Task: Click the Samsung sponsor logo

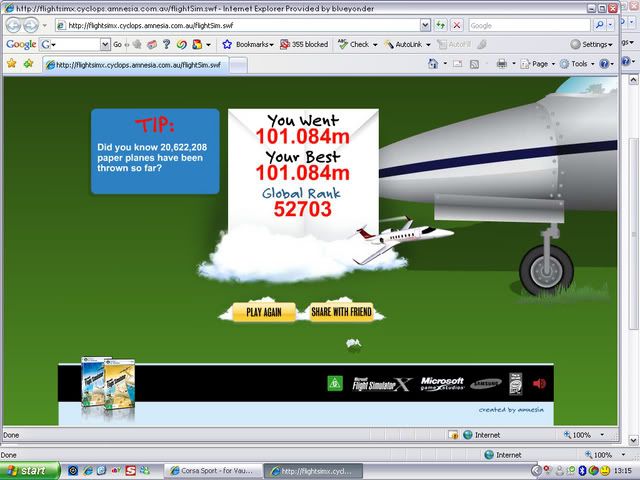Action: [486, 384]
